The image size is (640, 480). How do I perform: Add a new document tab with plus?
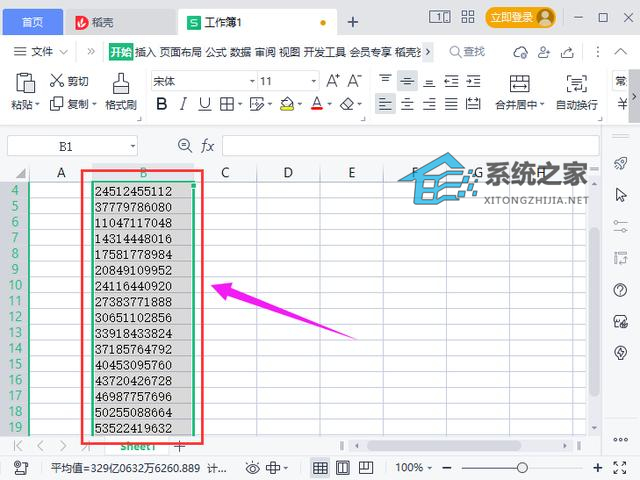(x=353, y=22)
